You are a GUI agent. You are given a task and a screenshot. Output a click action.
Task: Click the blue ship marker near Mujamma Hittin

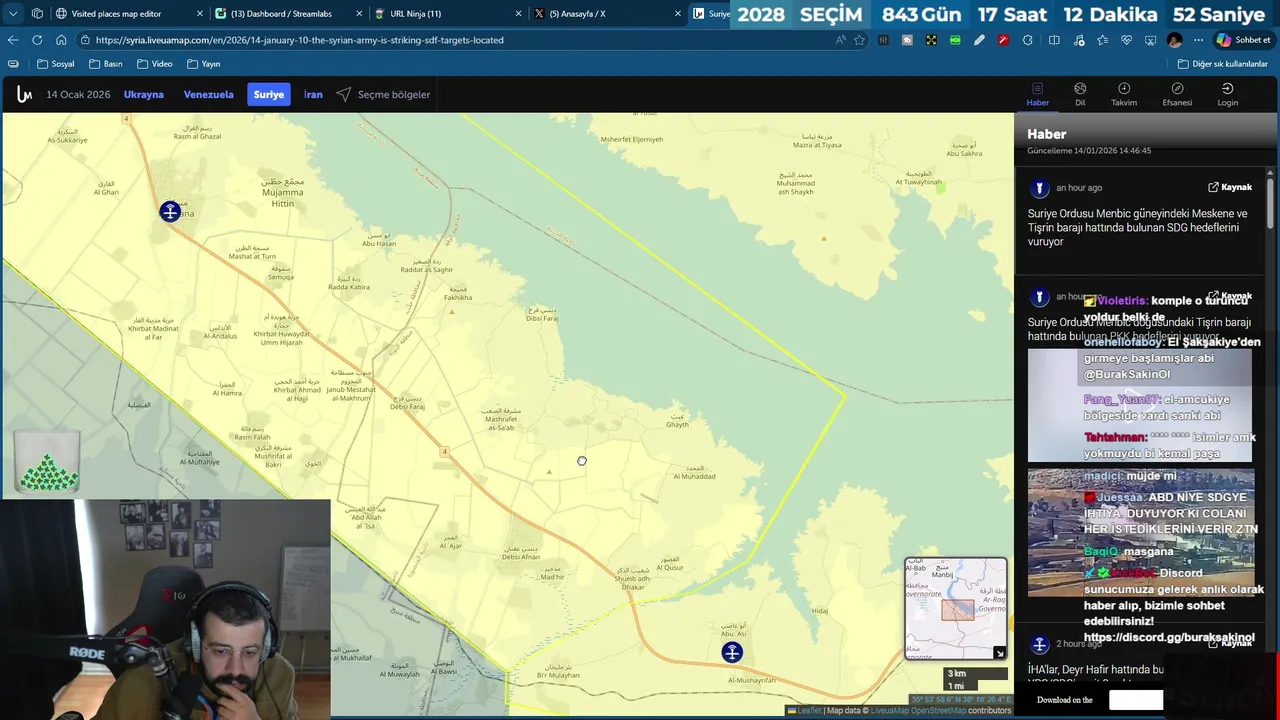tap(170, 211)
